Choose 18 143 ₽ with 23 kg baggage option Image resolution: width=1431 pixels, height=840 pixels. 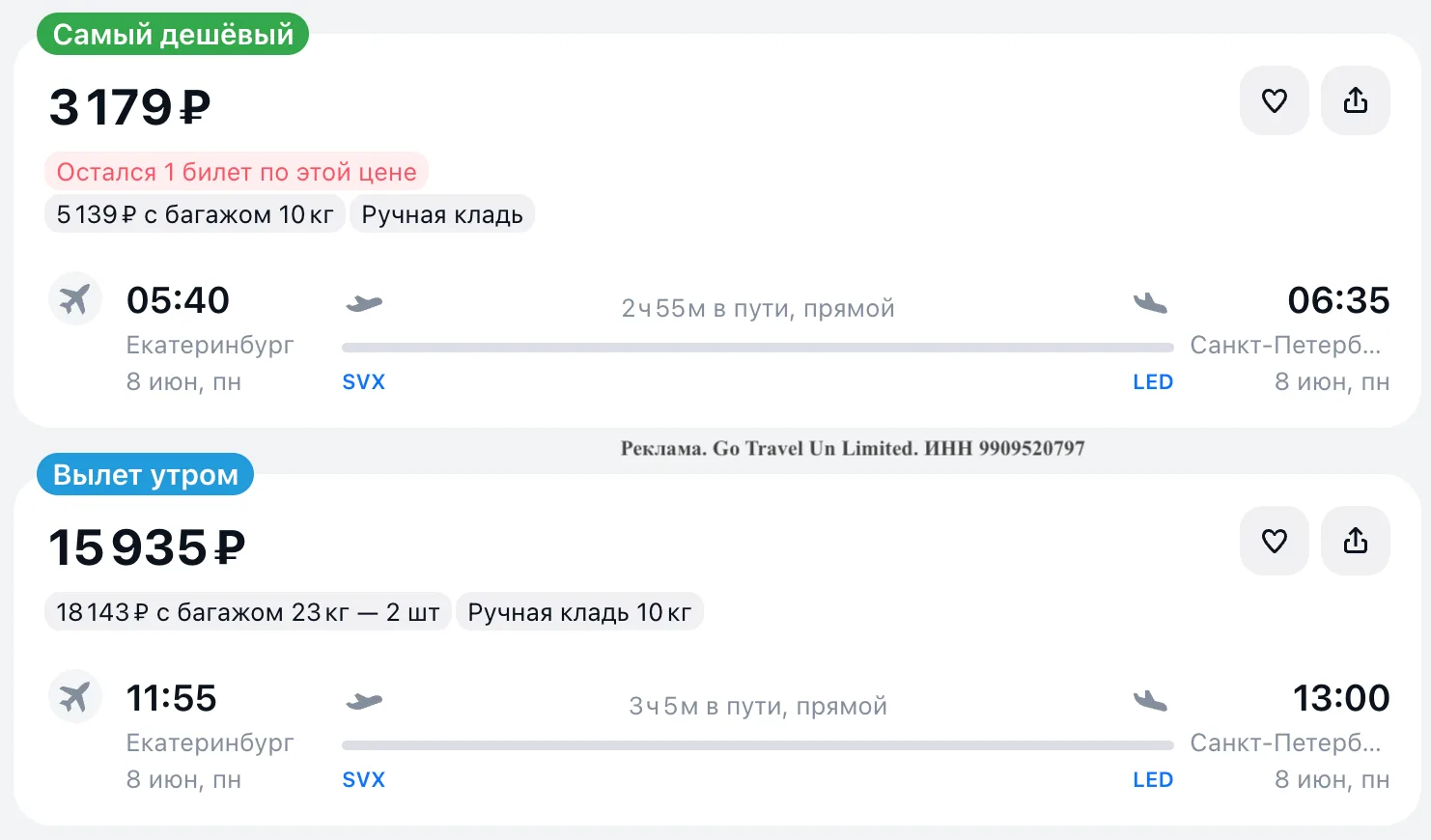[x=248, y=612]
